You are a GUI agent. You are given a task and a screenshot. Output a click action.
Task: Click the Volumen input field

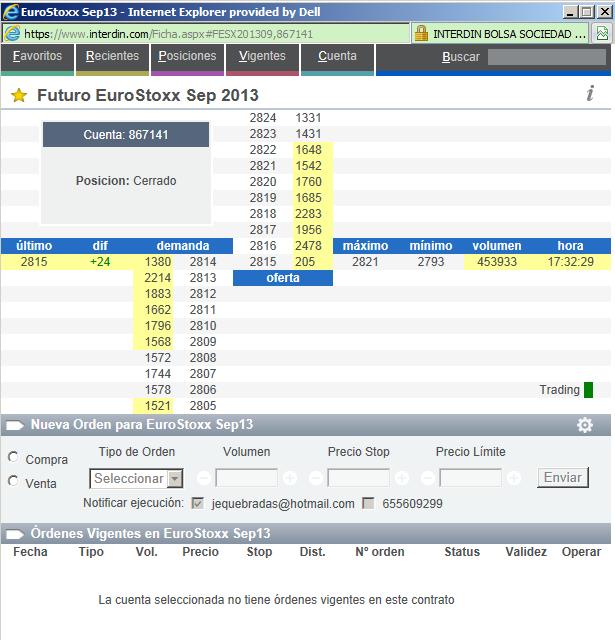(246, 478)
